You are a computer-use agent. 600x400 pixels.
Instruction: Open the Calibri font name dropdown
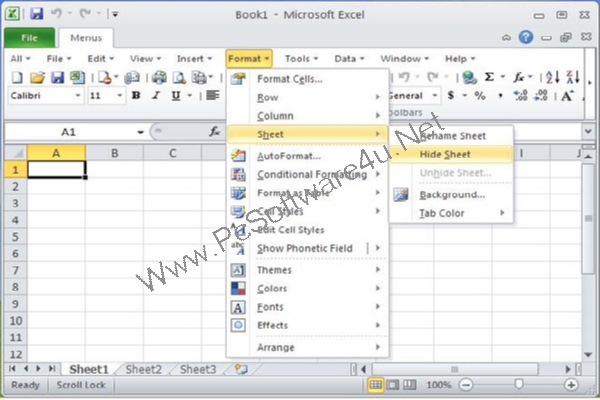click(x=78, y=95)
